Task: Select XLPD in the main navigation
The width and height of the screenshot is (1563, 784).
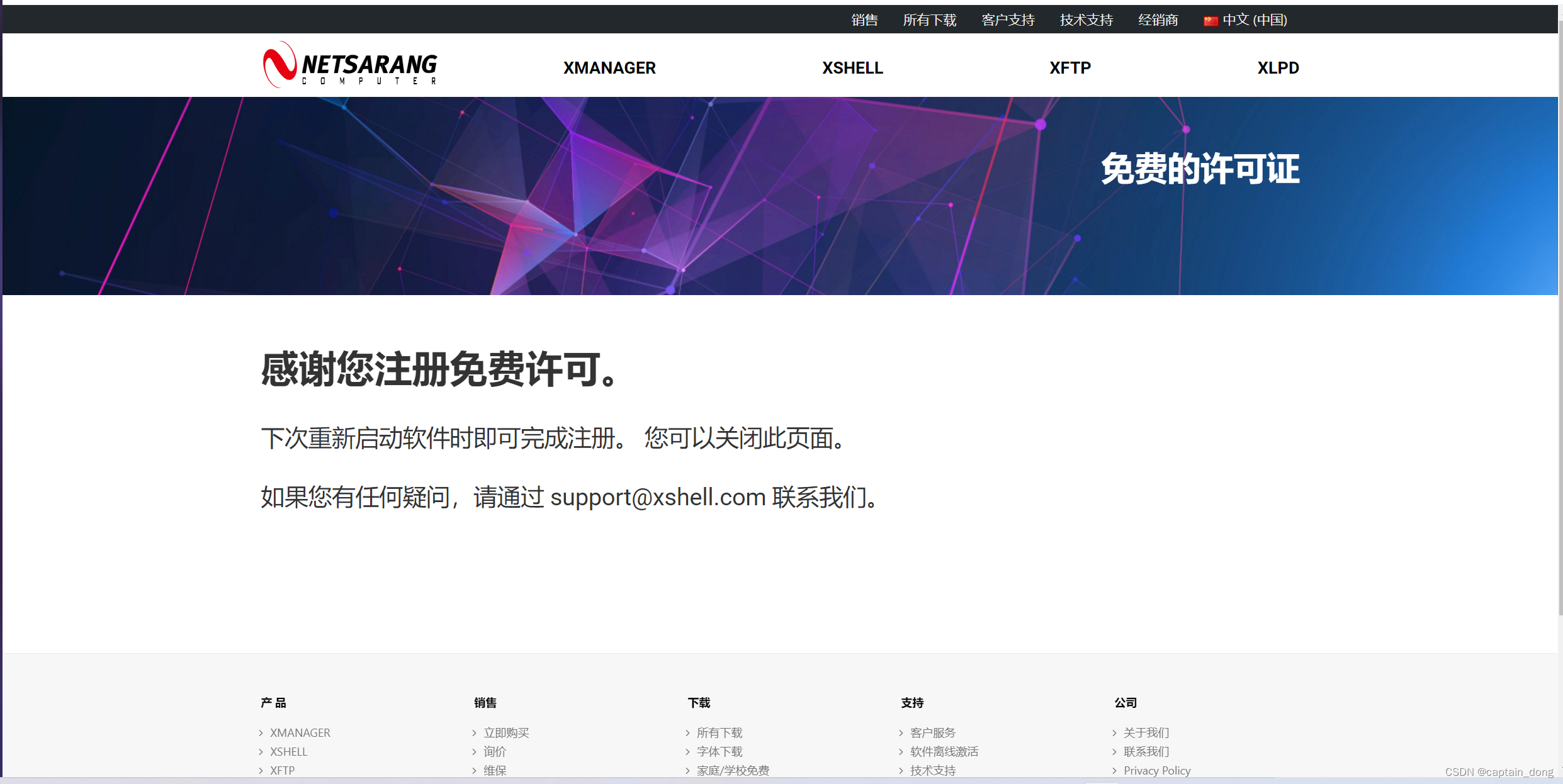Action: pyautogui.click(x=1277, y=67)
